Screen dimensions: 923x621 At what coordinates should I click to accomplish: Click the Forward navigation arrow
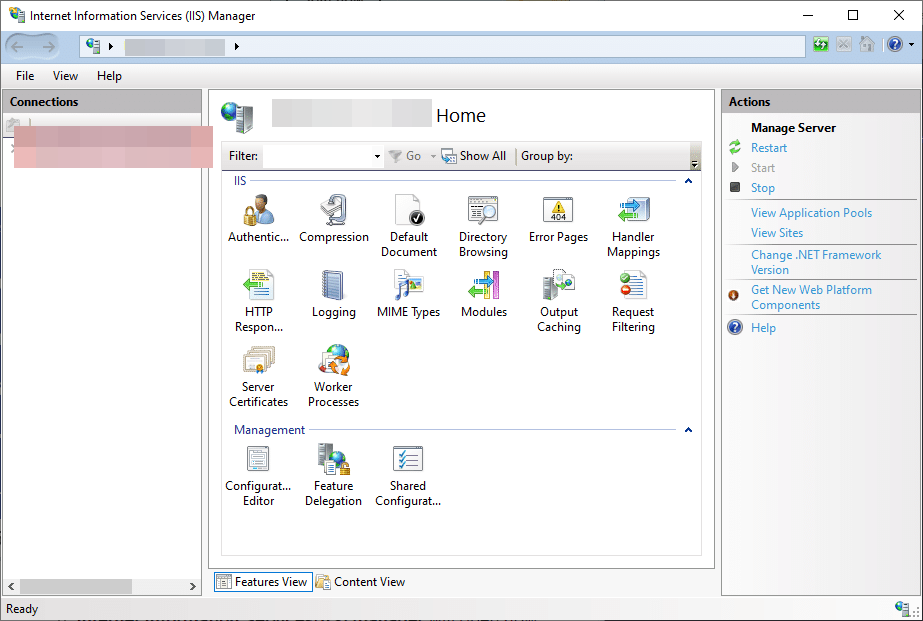pos(48,46)
